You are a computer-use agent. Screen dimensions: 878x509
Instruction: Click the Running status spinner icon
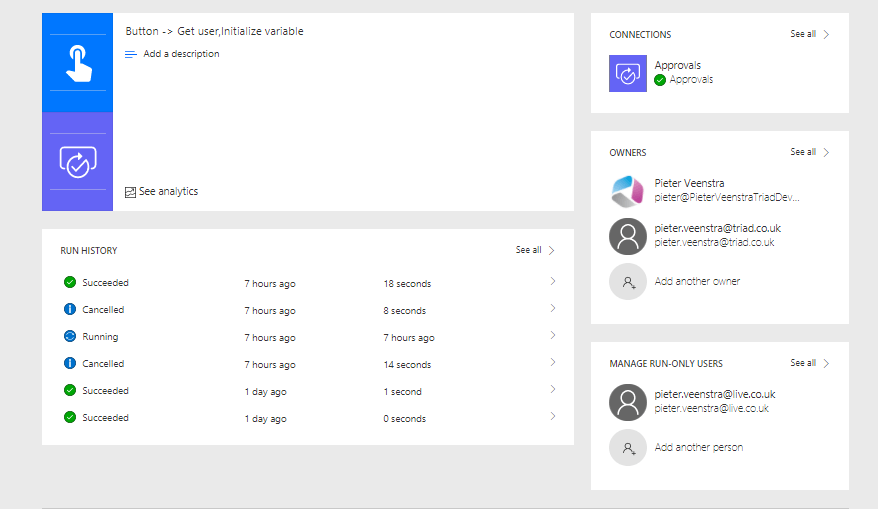pyautogui.click(x=70, y=336)
